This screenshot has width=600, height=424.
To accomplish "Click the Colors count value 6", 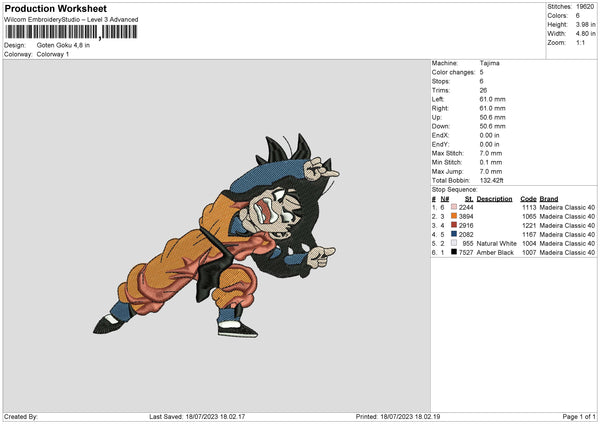I will [x=578, y=16].
